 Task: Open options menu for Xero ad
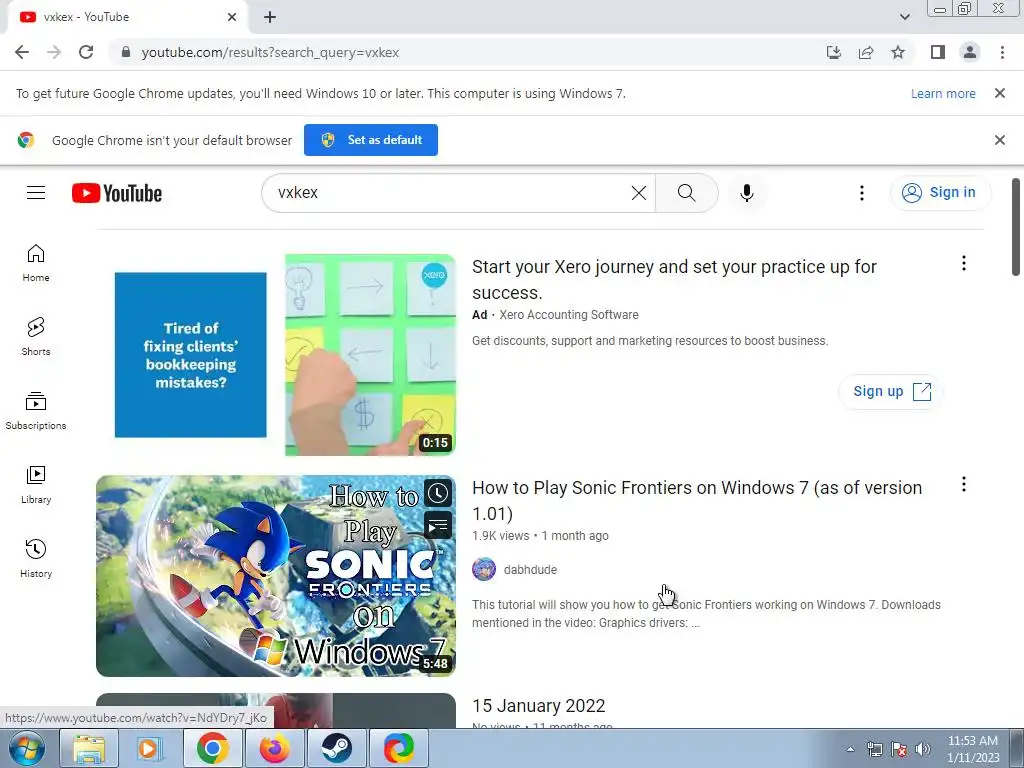963,263
